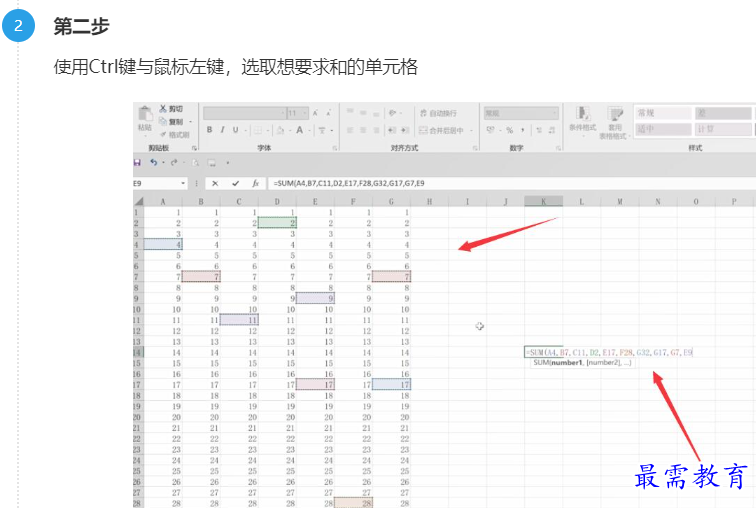Click the align right icon
756x508 pixels.
376,130
